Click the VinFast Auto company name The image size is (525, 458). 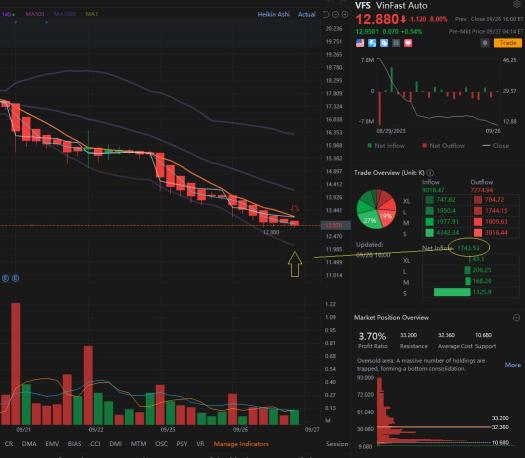point(401,6)
